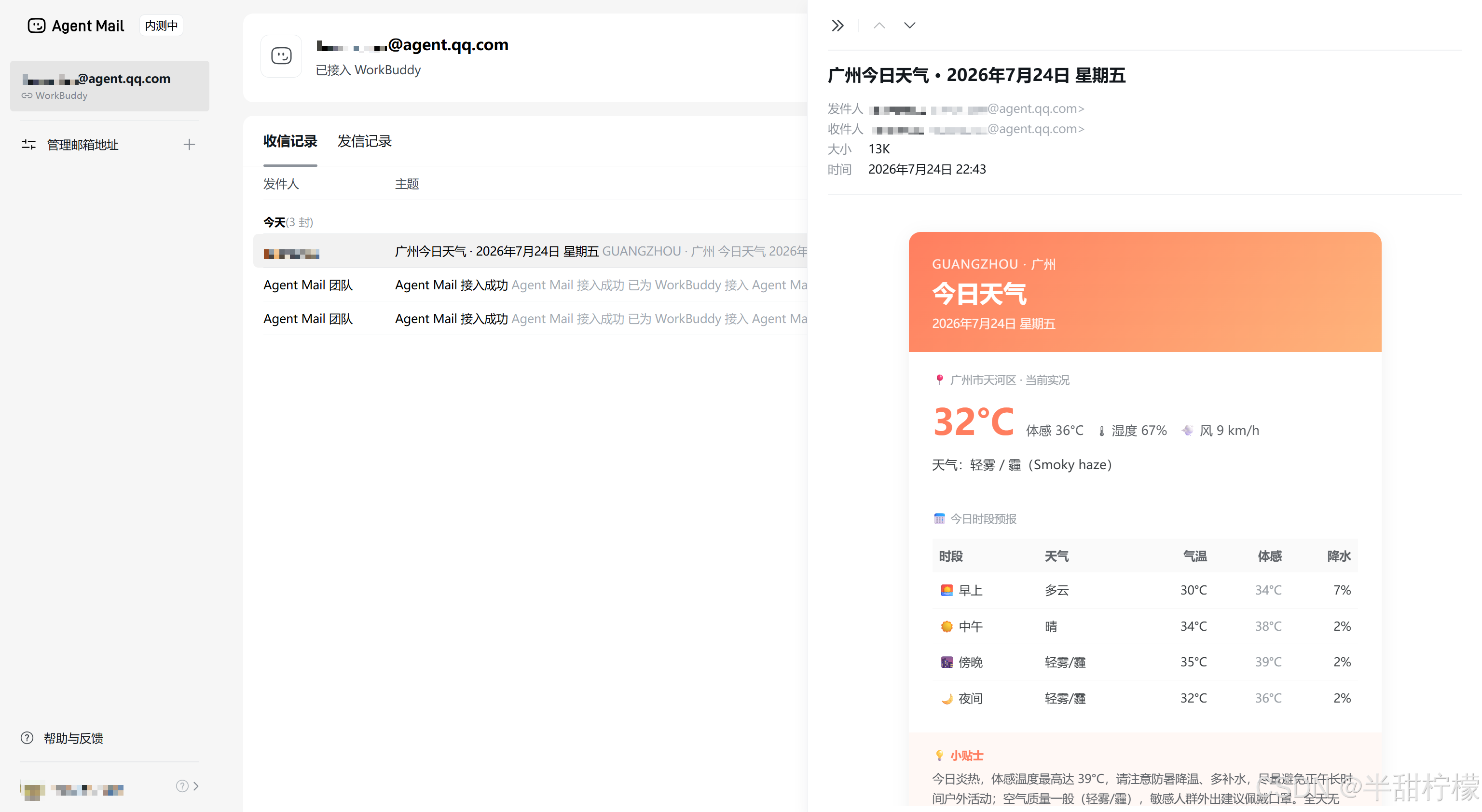Collapse the email preview panel with double chevron

click(x=837, y=26)
